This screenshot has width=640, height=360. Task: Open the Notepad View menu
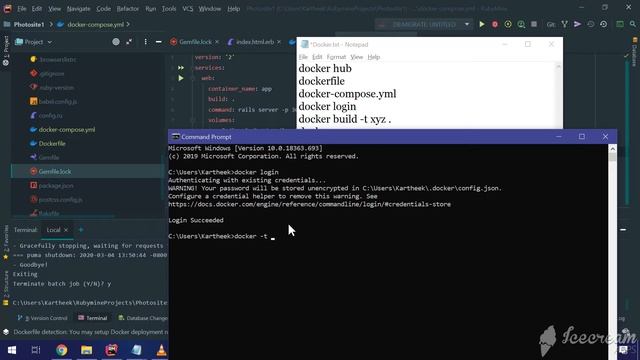click(x=356, y=57)
